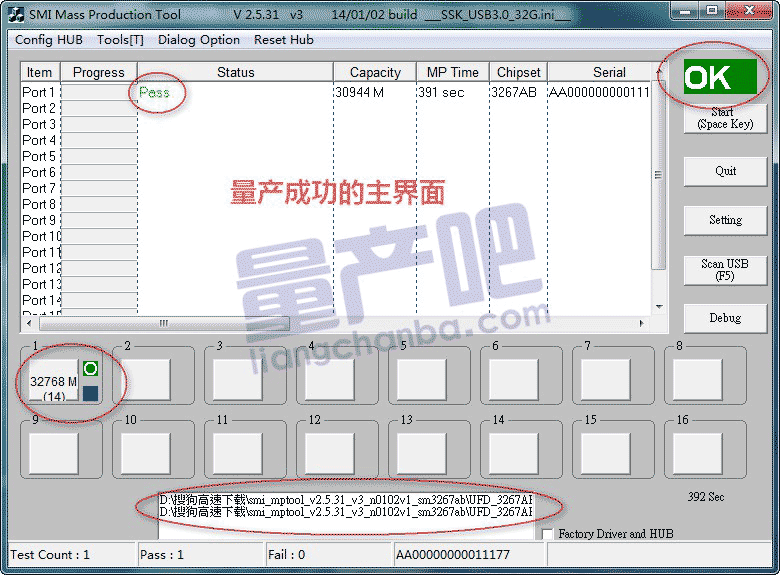Click the Pass status text for Port 1
The height and width of the screenshot is (575, 780).
[x=154, y=93]
